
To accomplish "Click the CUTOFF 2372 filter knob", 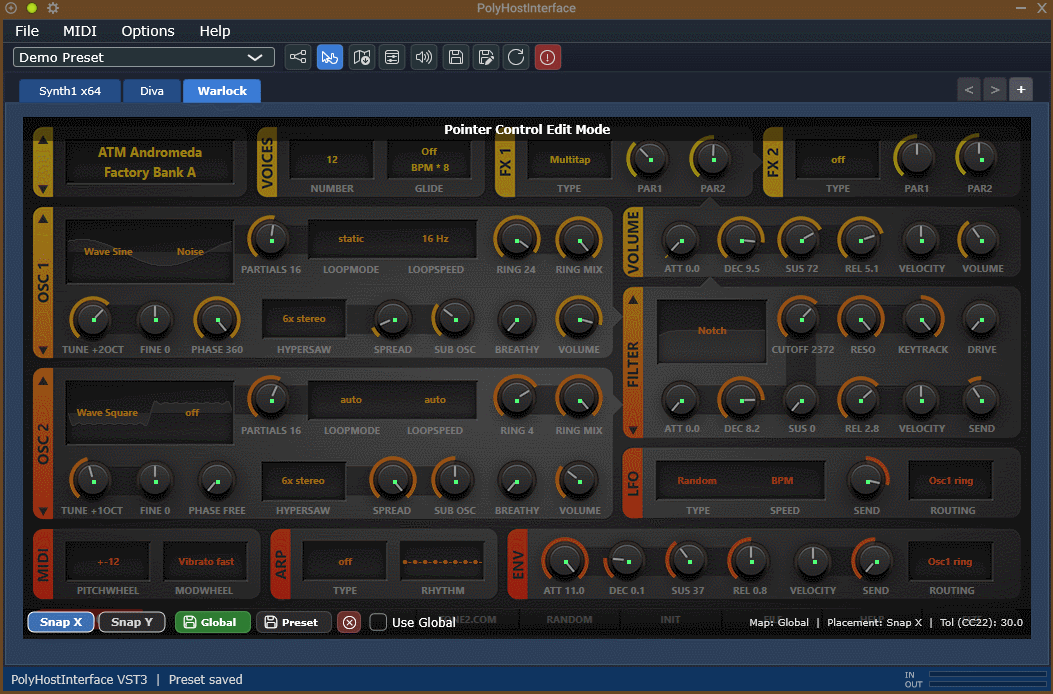I will click(800, 319).
